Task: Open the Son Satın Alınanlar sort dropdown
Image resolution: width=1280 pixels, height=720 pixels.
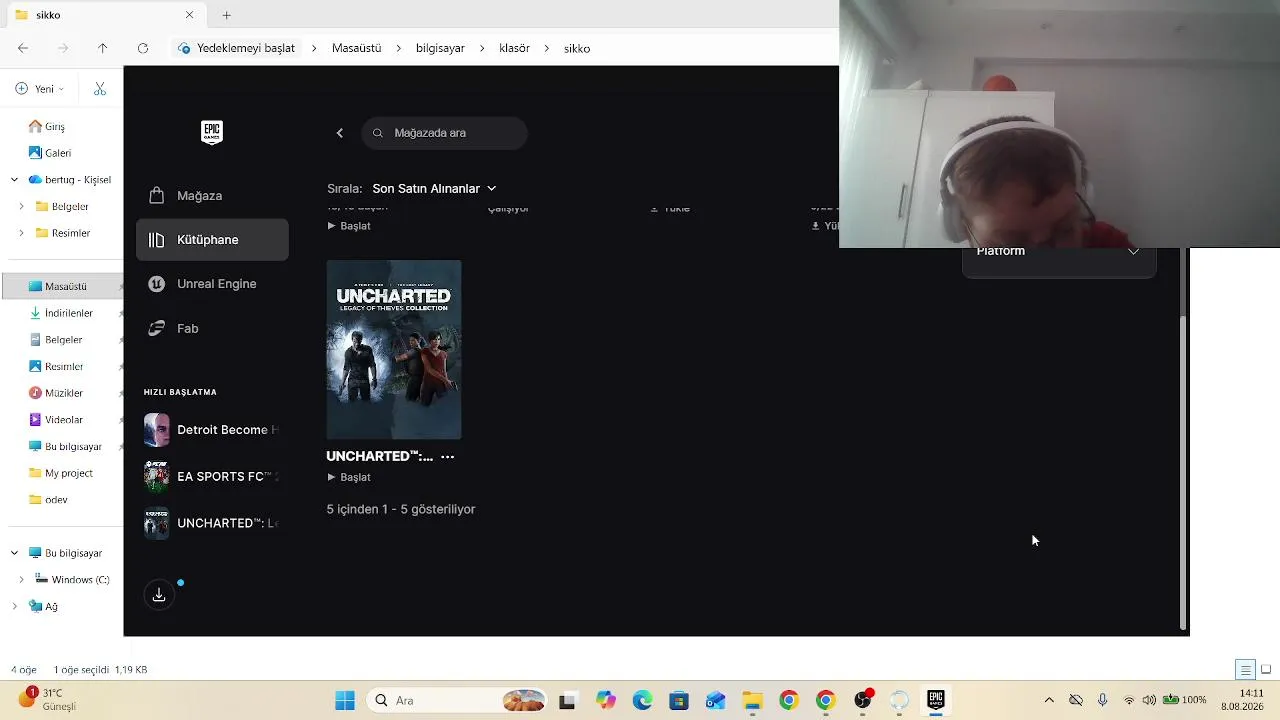Action: coord(434,188)
